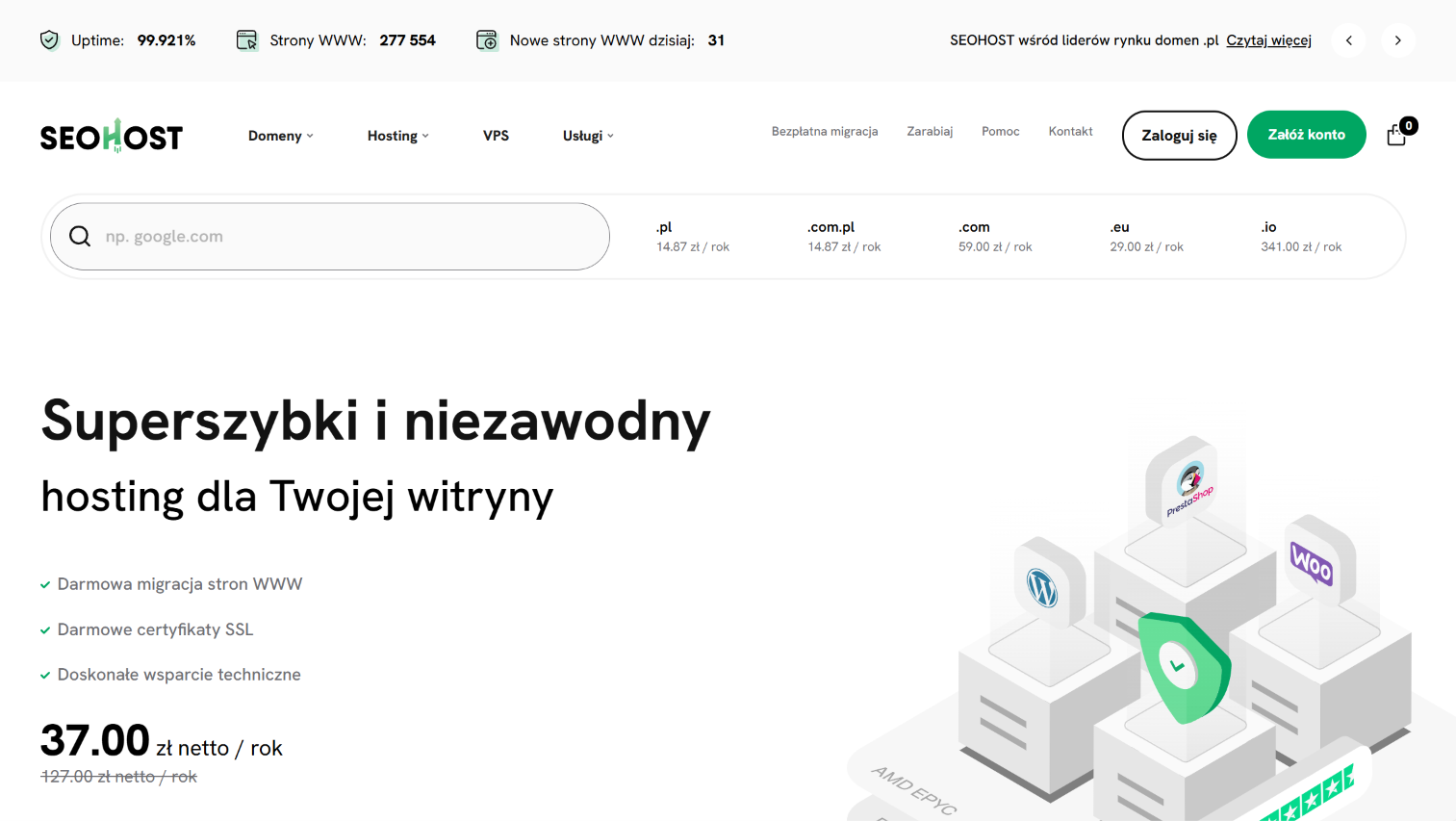
Task: Click the uptime shield icon
Action: click(49, 40)
